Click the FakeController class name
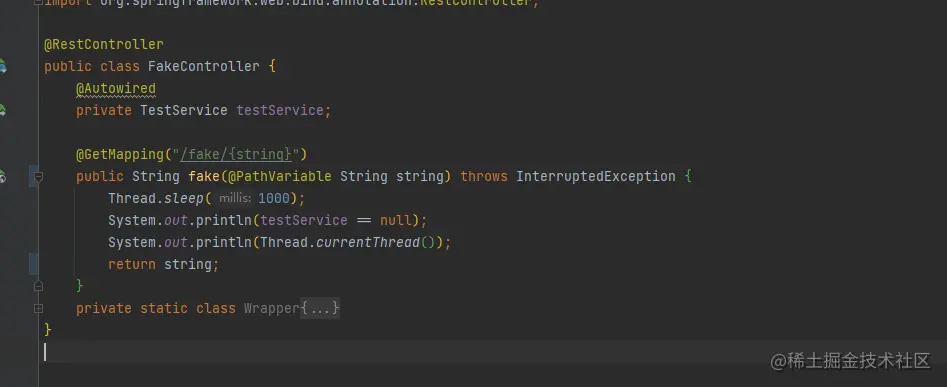This screenshot has width=947, height=387. (204, 66)
